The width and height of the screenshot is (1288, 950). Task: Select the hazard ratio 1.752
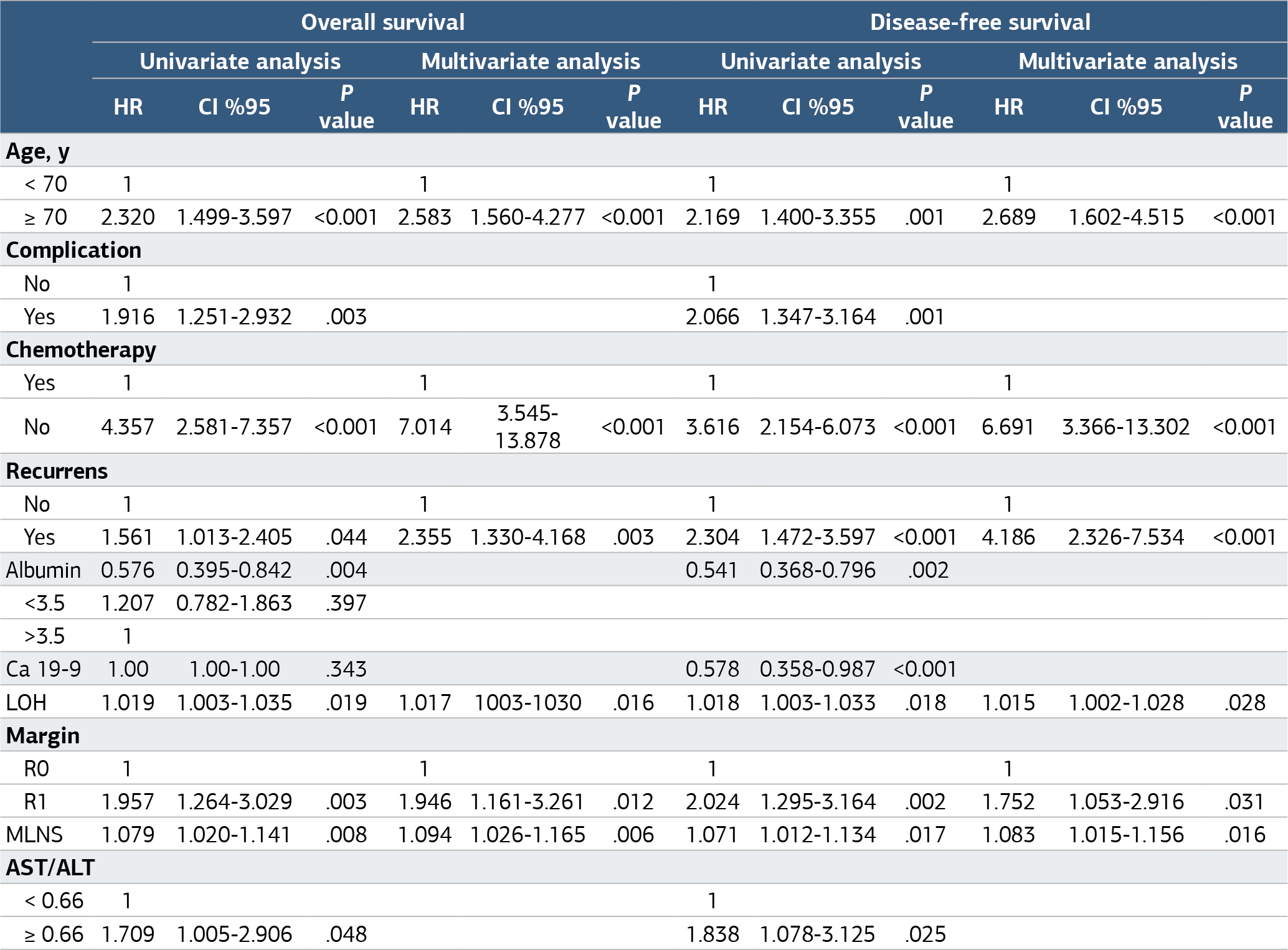pos(1008,802)
